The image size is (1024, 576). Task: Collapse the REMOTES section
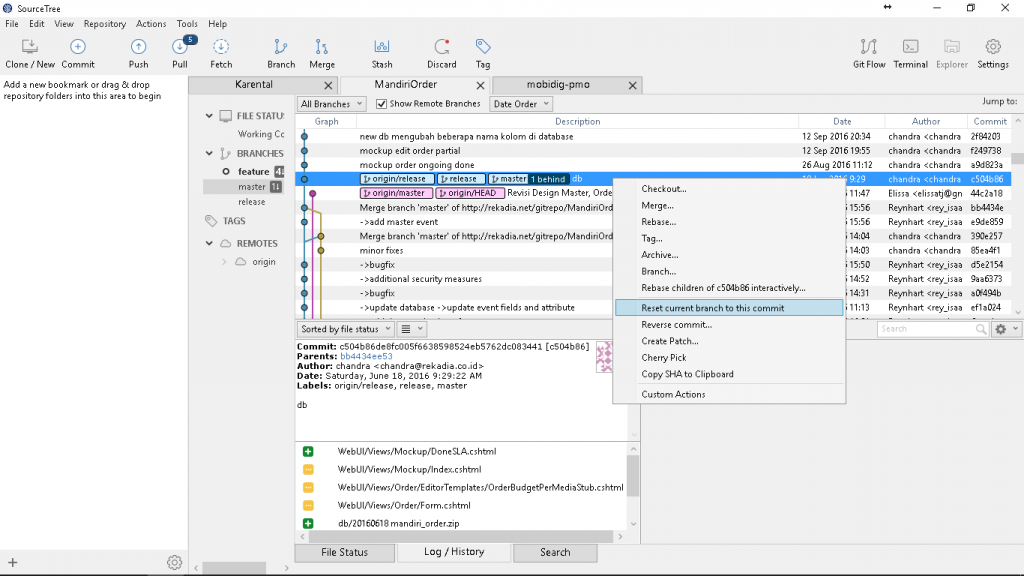pyautogui.click(x=209, y=243)
